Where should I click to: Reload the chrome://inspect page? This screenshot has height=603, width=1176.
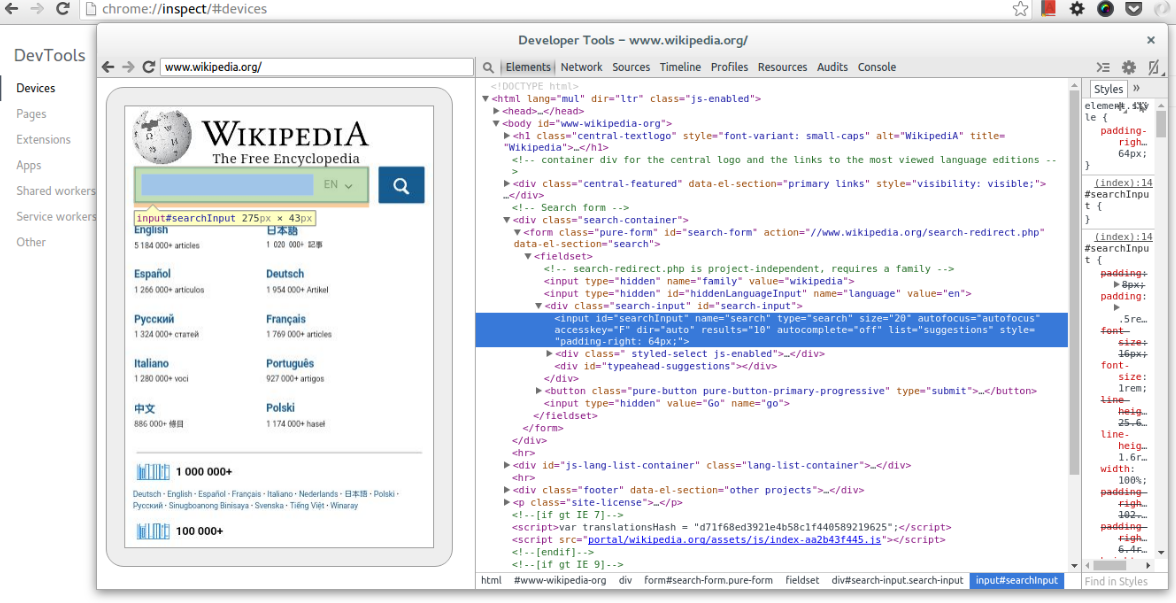tap(63, 9)
